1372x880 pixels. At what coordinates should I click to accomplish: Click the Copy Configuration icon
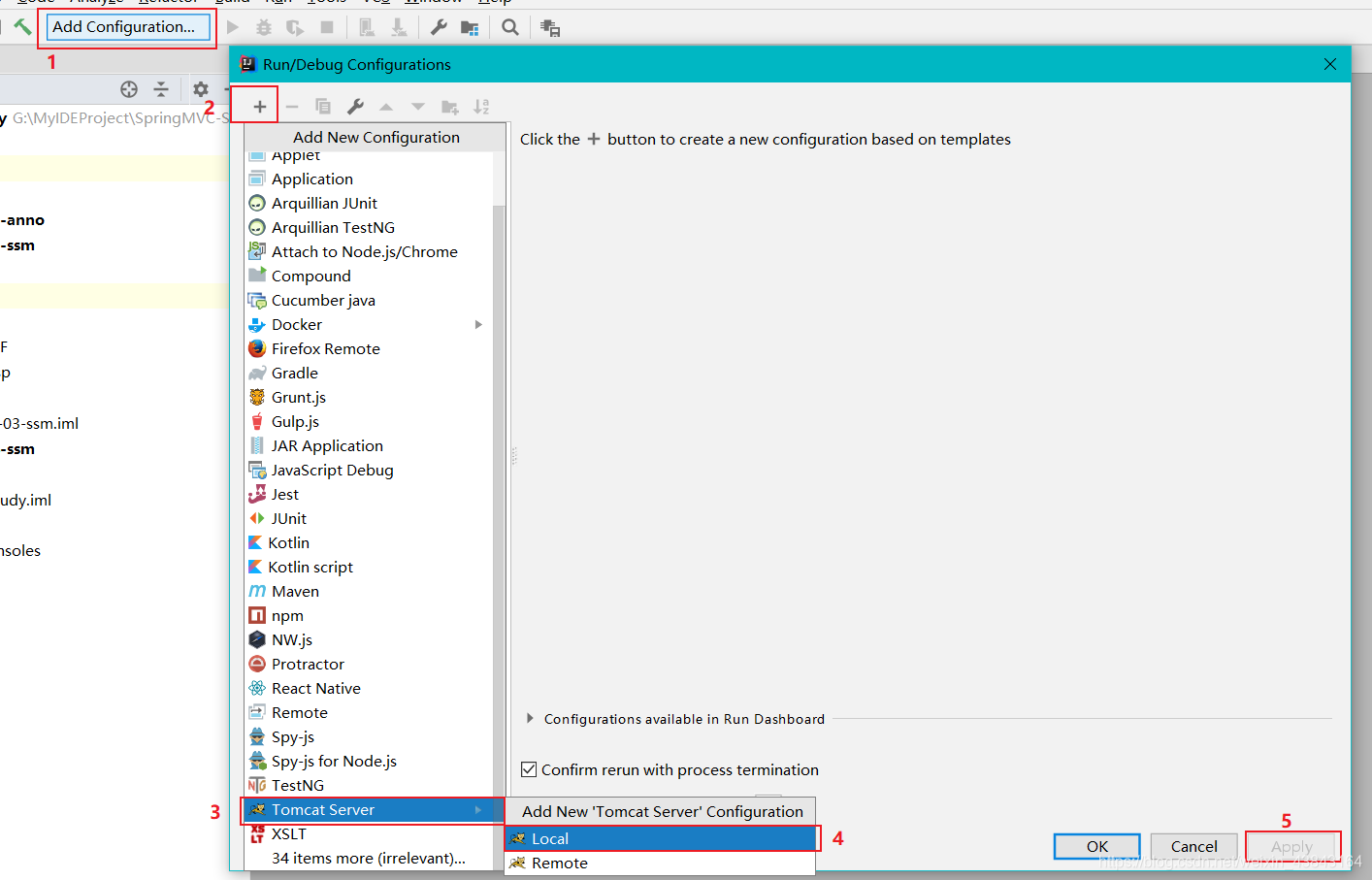coord(323,107)
